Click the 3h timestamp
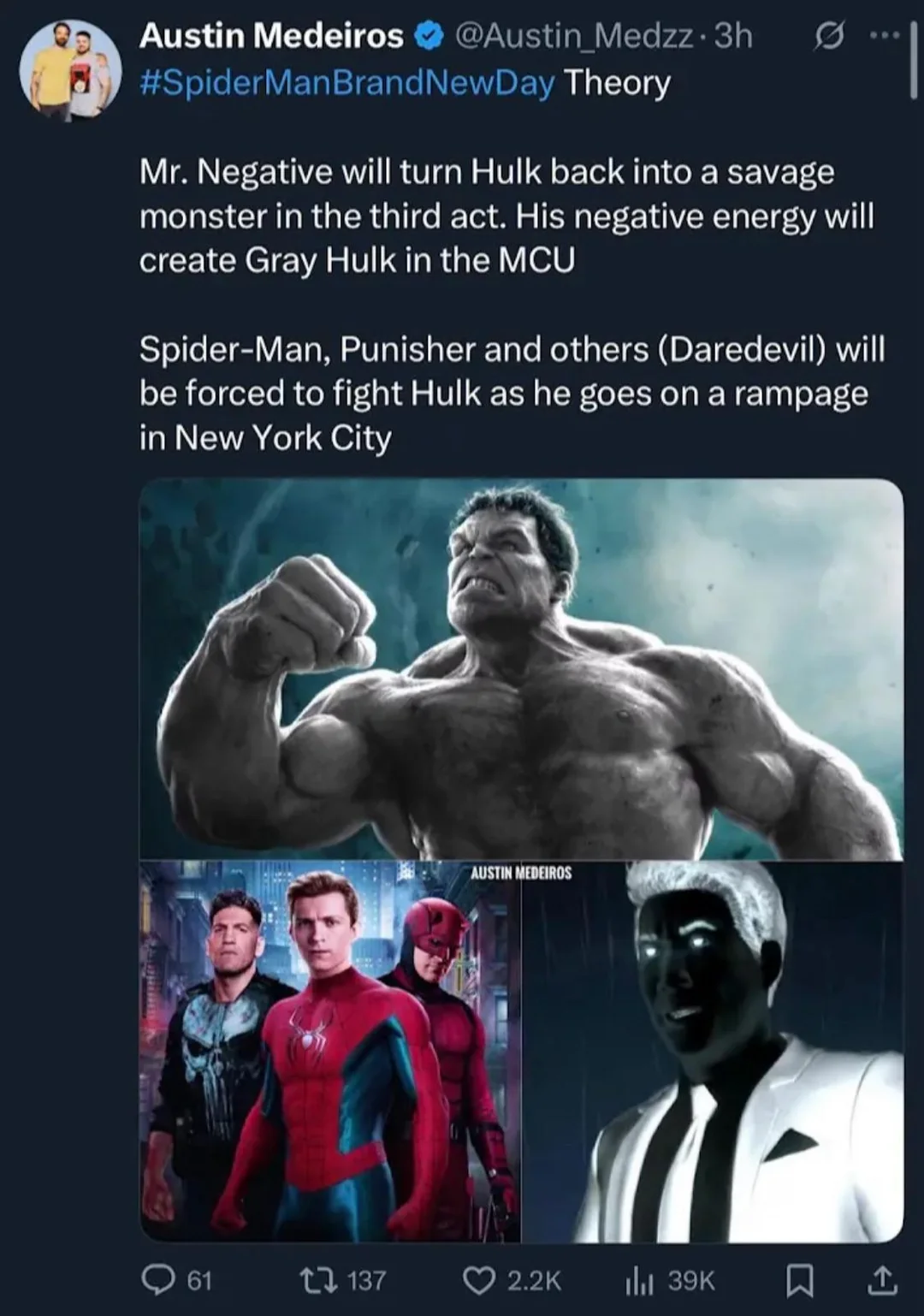Screen dimensions: 924x1316 point(733,36)
